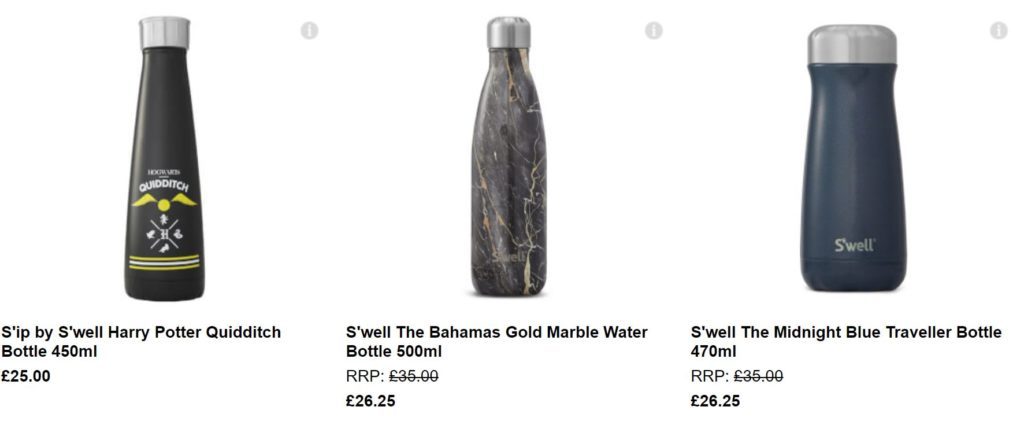Click silver cap of the Quidditch bottle
1024x429 pixels.
click(x=164, y=32)
